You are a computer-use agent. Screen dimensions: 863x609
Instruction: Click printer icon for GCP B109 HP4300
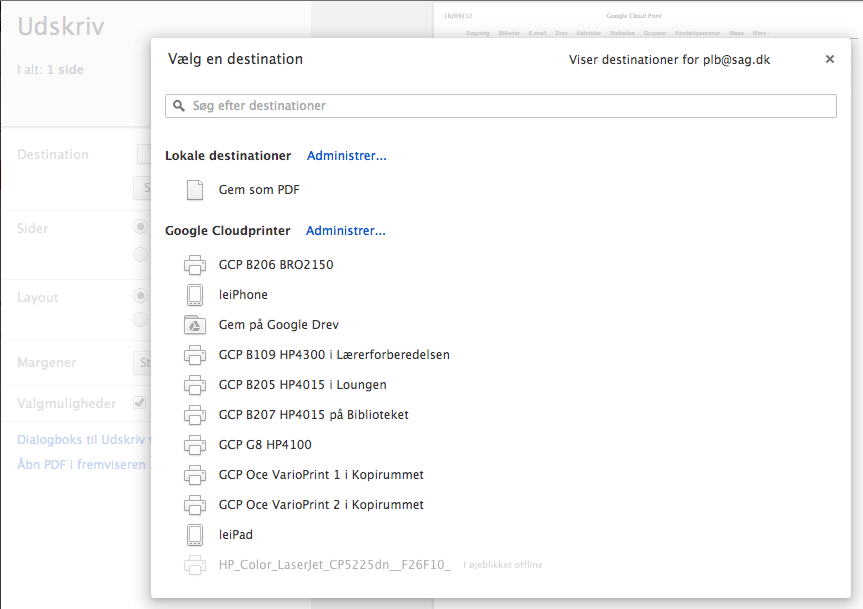pyautogui.click(x=195, y=355)
